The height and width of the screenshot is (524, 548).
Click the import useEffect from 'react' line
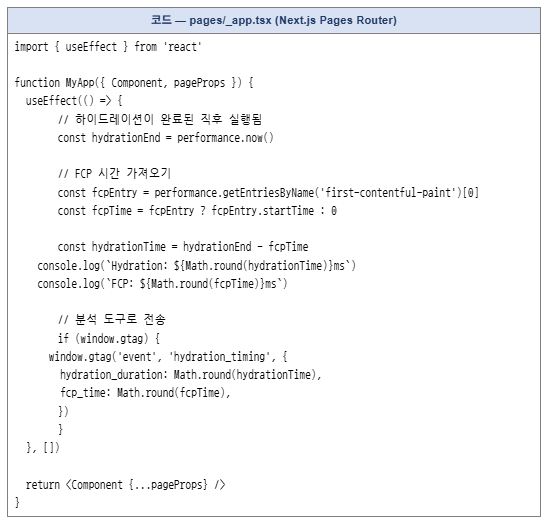[108, 46]
